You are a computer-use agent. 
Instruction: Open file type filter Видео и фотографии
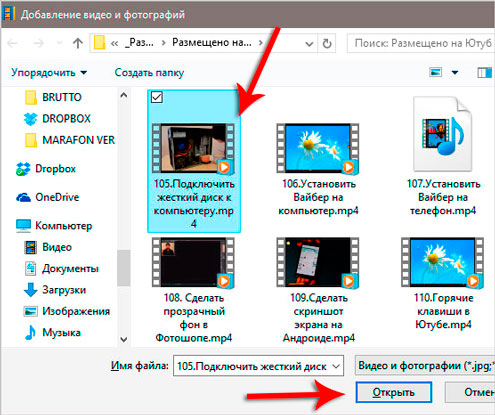click(425, 366)
